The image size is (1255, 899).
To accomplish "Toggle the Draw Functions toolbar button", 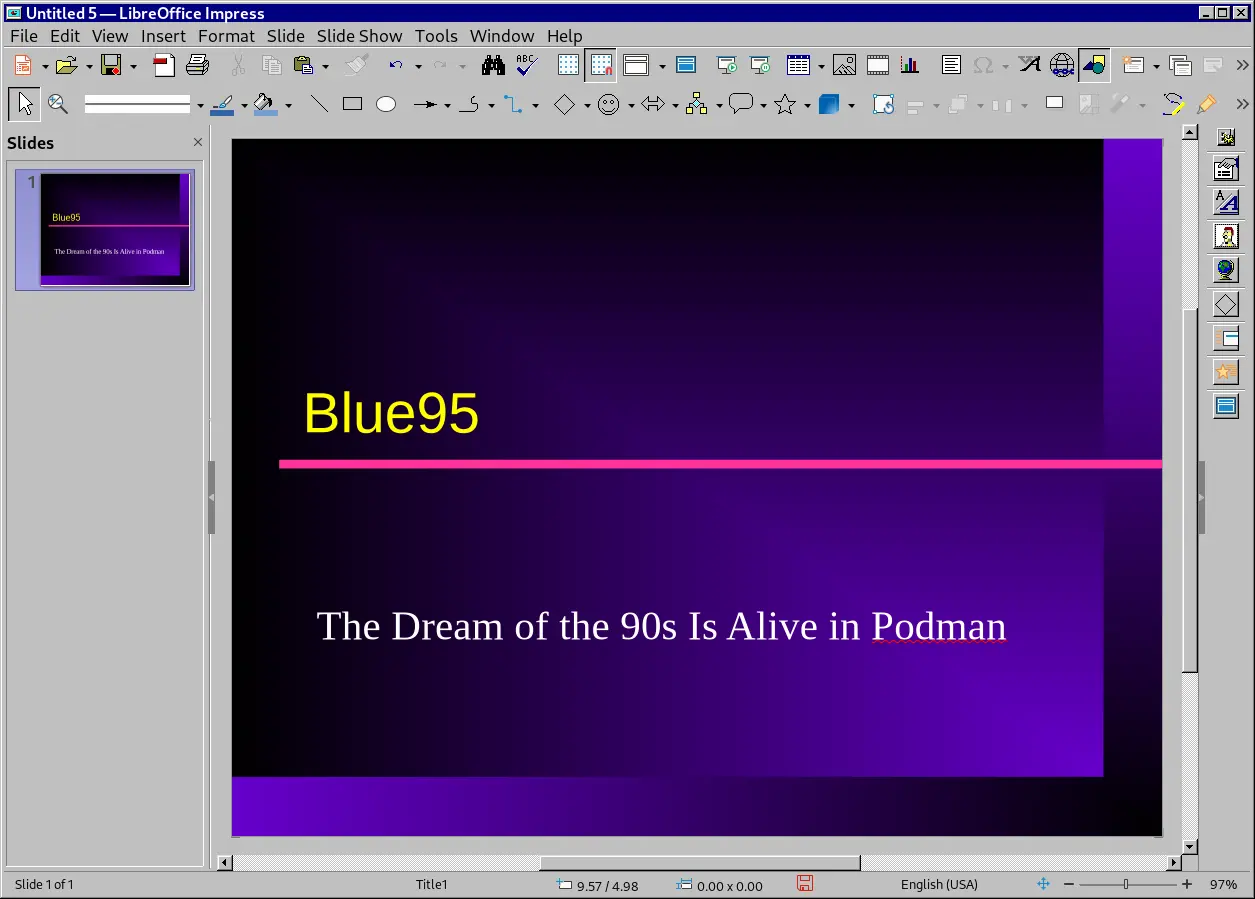I will pyautogui.click(x=1094, y=66).
